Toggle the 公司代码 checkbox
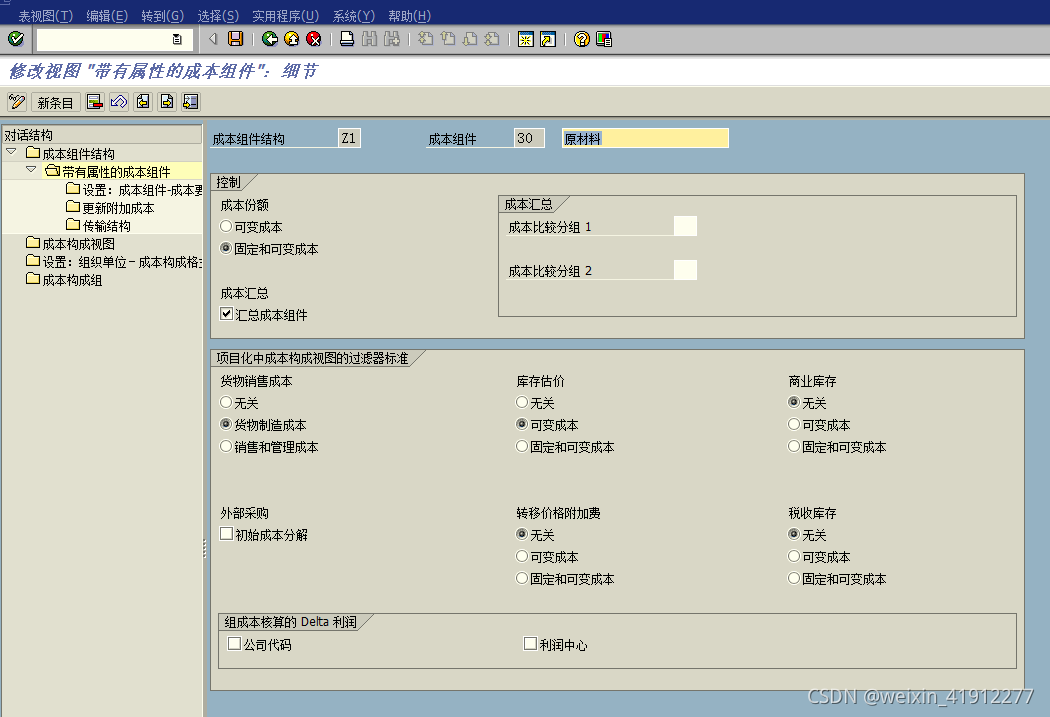 click(x=234, y=643)
